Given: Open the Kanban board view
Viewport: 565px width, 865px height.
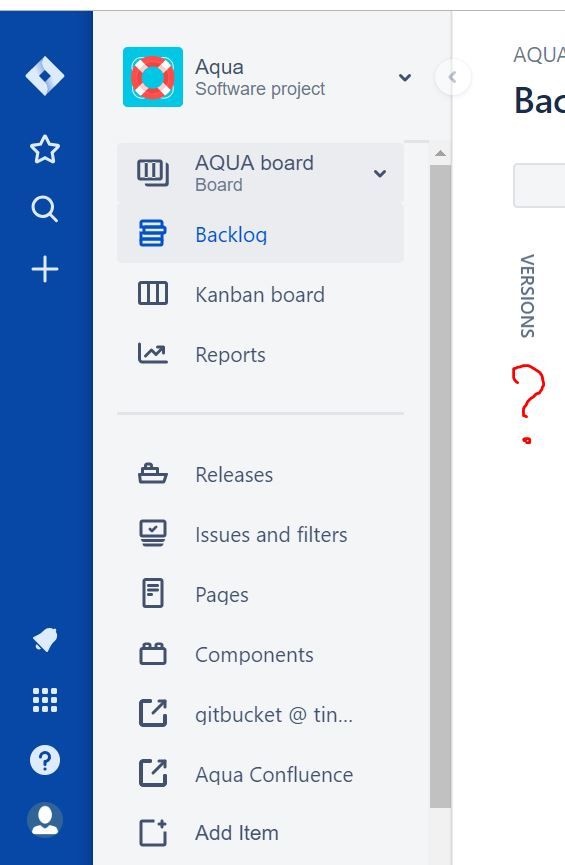Looking at the screenshot, I should coord(260,294).
